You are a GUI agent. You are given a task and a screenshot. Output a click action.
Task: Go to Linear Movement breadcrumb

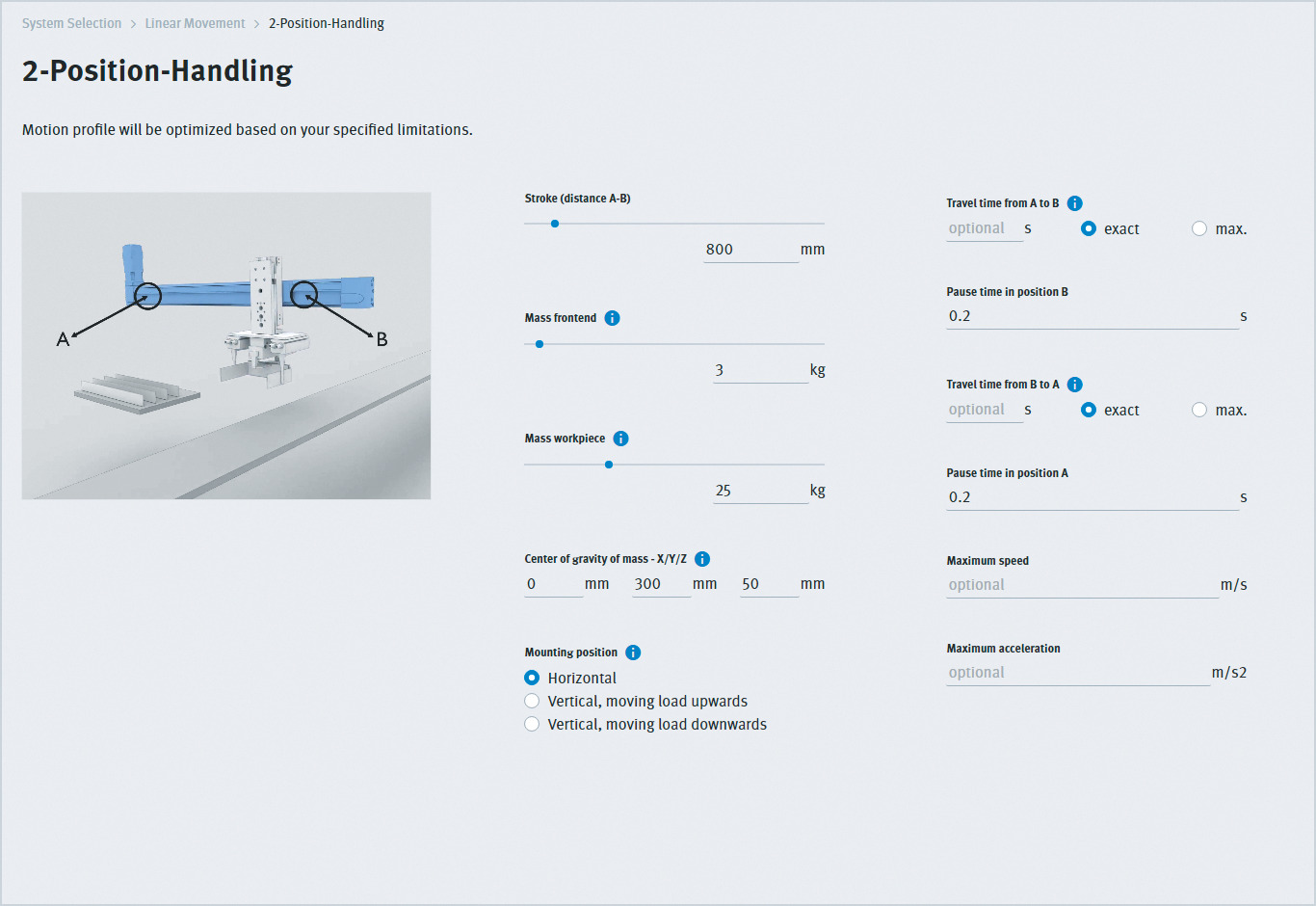(x=195, y=23)
